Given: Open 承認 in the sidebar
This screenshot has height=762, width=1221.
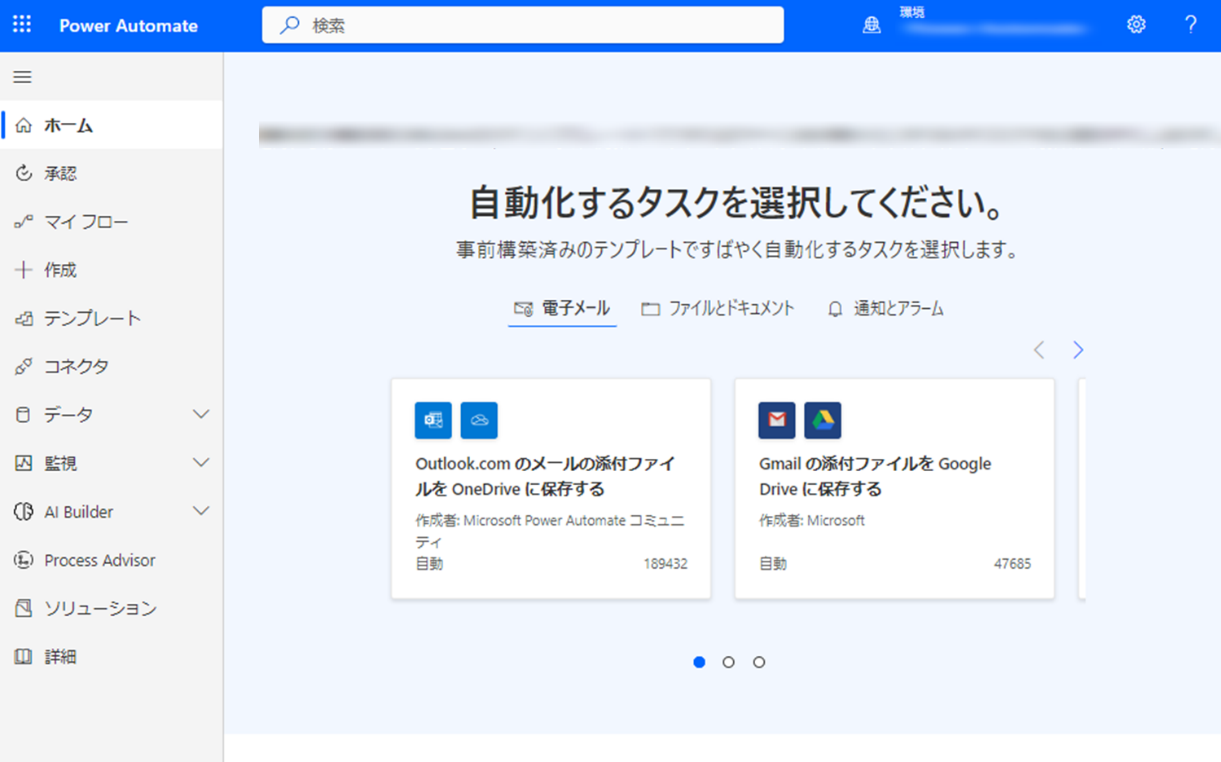Looking at the screenshot, I should click(x=111, y=173).
